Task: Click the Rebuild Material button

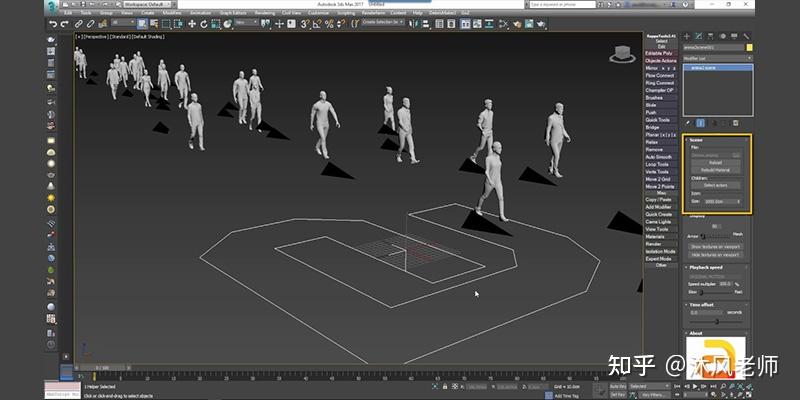Action: (x=716, y=170)
